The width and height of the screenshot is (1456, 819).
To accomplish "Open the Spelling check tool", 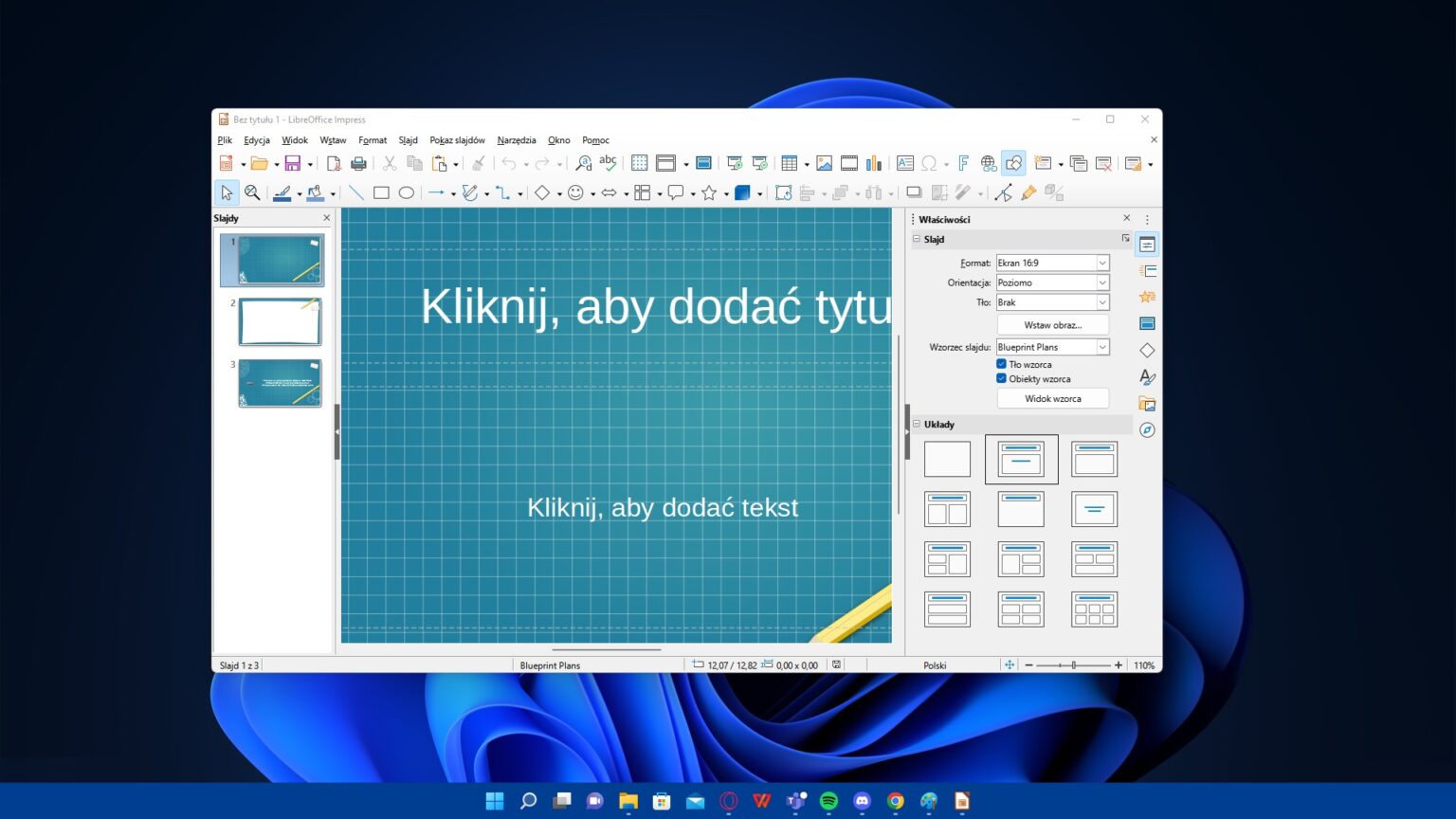I will tap(608, 163).
